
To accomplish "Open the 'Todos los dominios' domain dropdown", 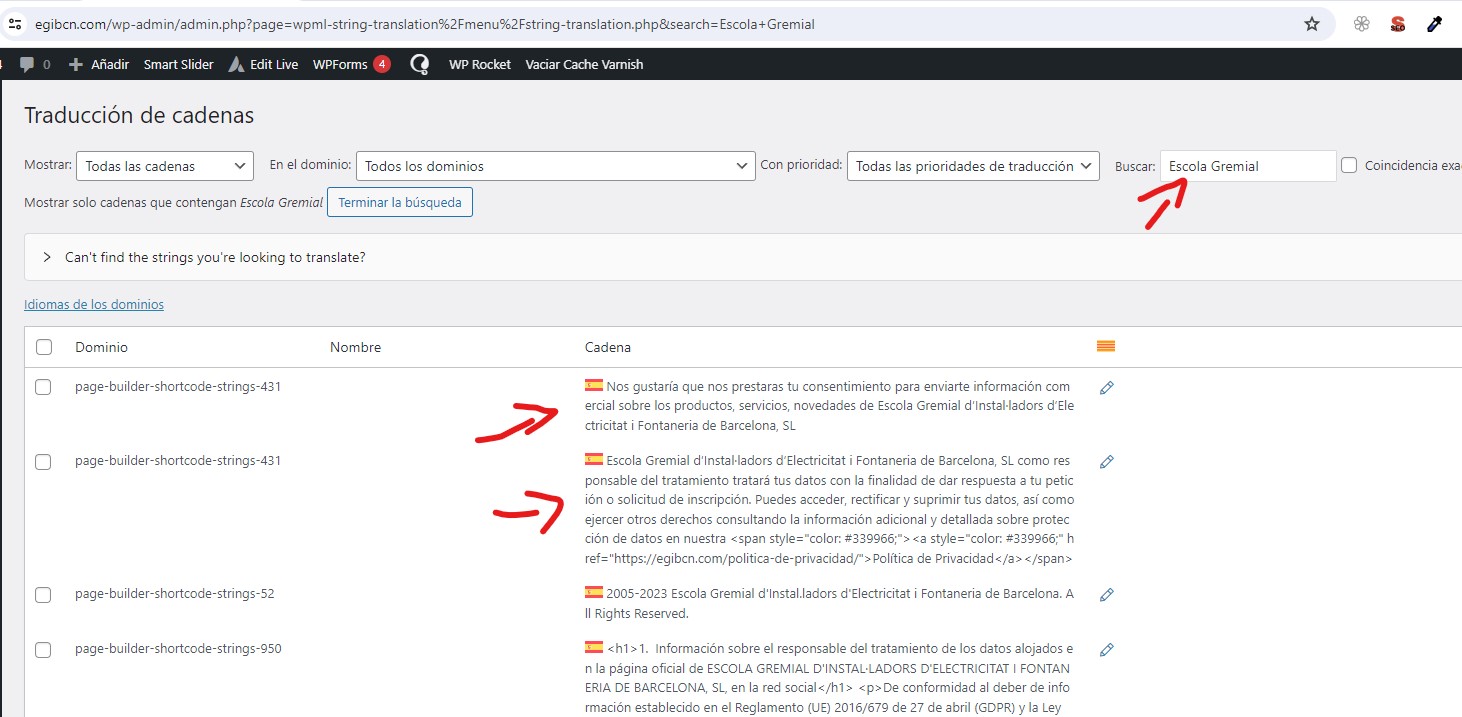I will [555, 166].
